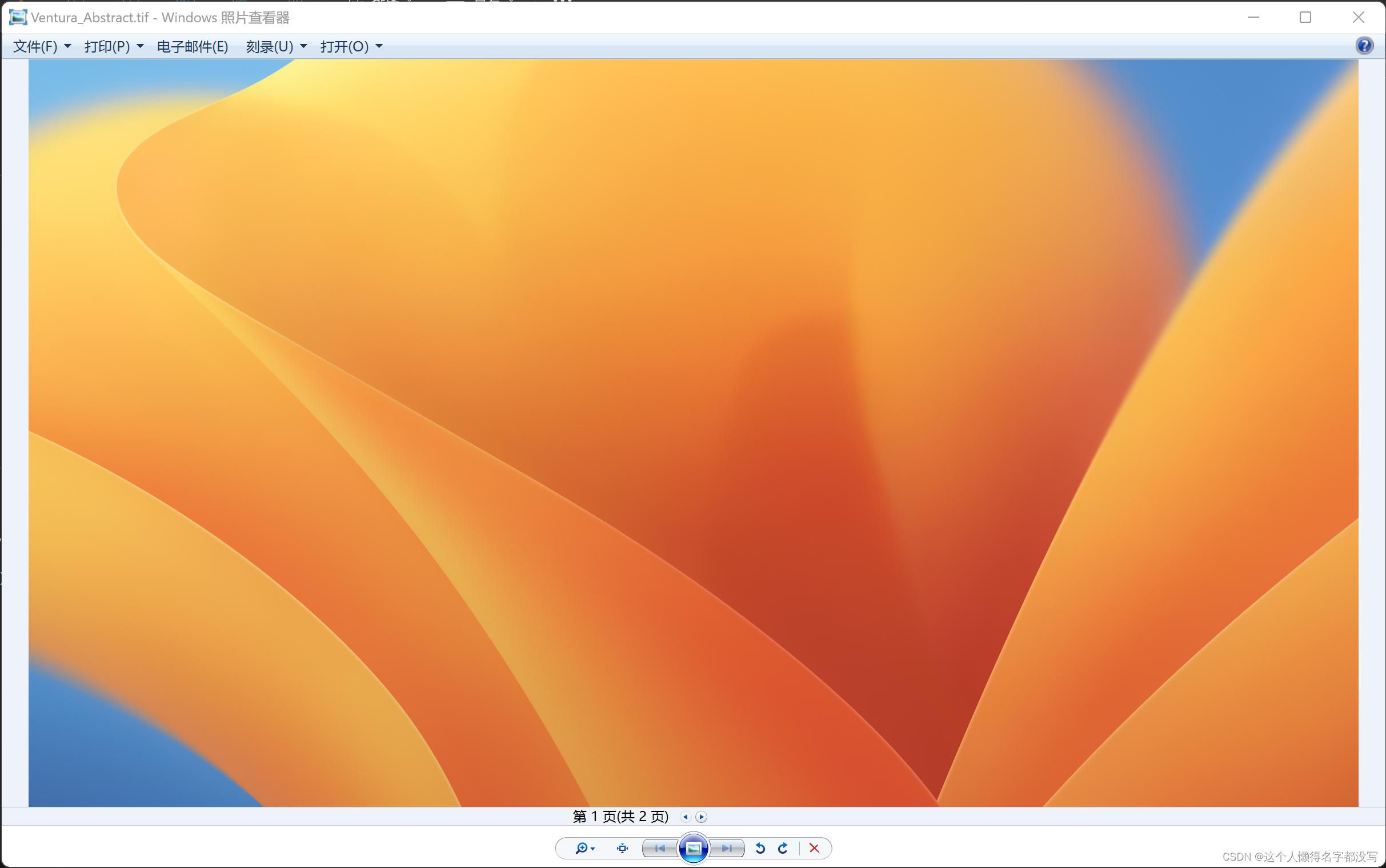Rotate image clockwise
This screenshot has width=1386, height=868.
(x=783, y=848)
